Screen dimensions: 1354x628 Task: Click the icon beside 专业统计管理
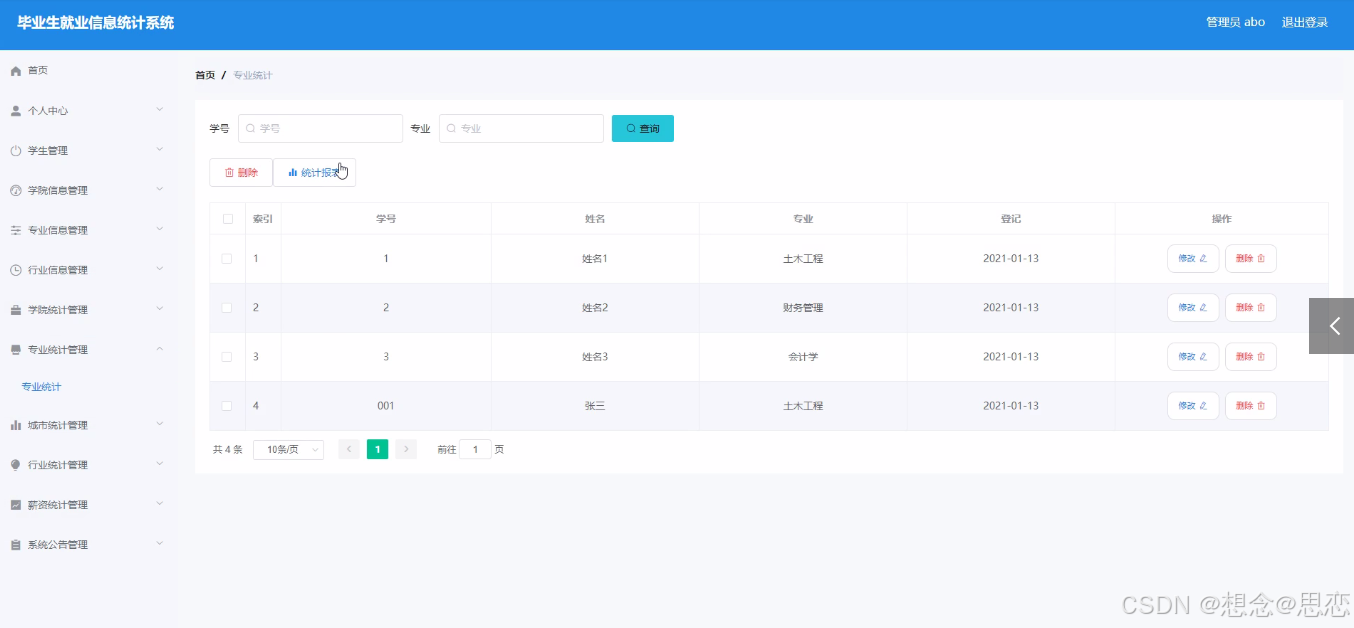(x=16, y=350)
